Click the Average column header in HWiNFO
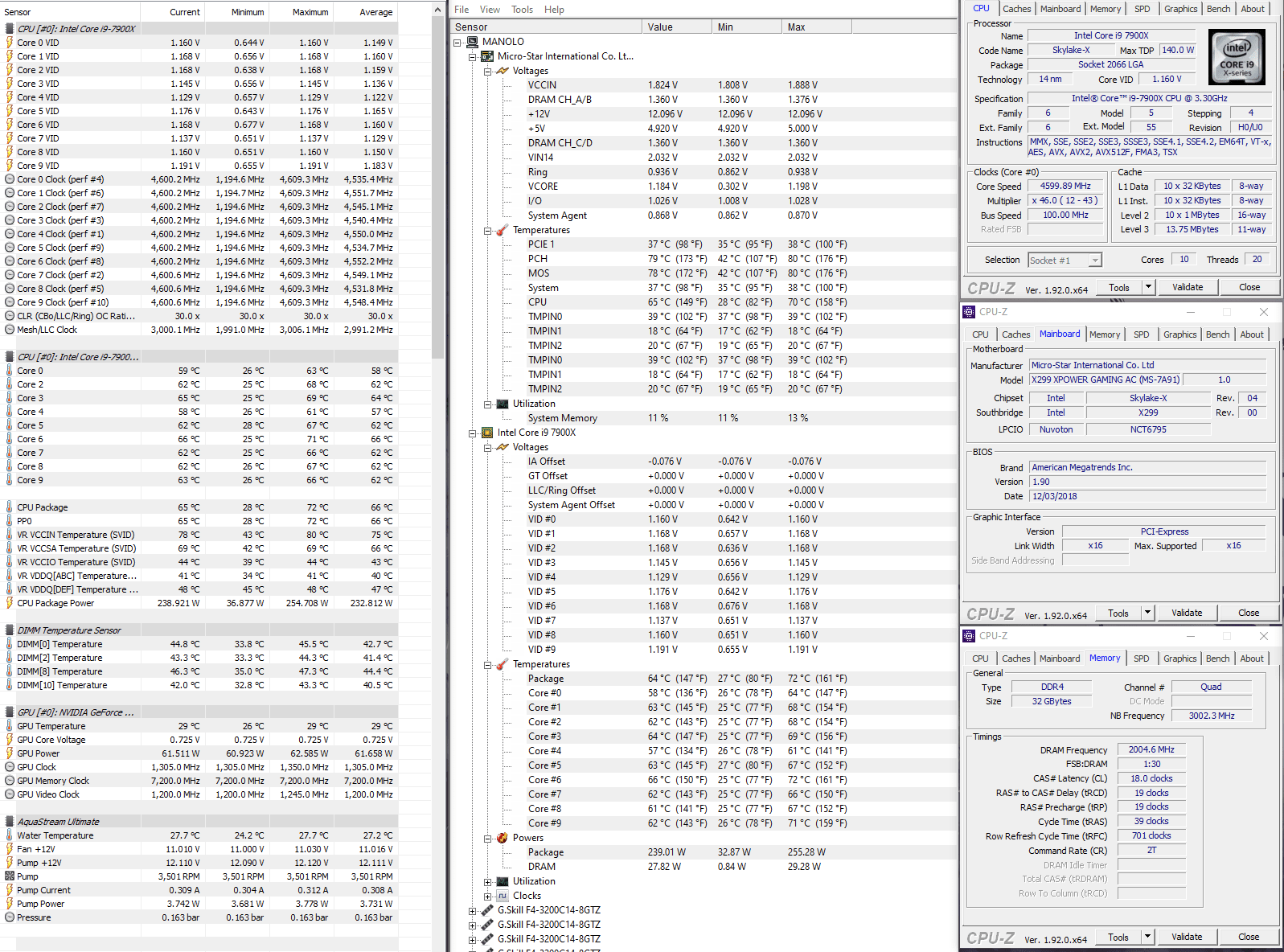The width and height of the screenshot is (1284, 952). click(x=365, y=12)
